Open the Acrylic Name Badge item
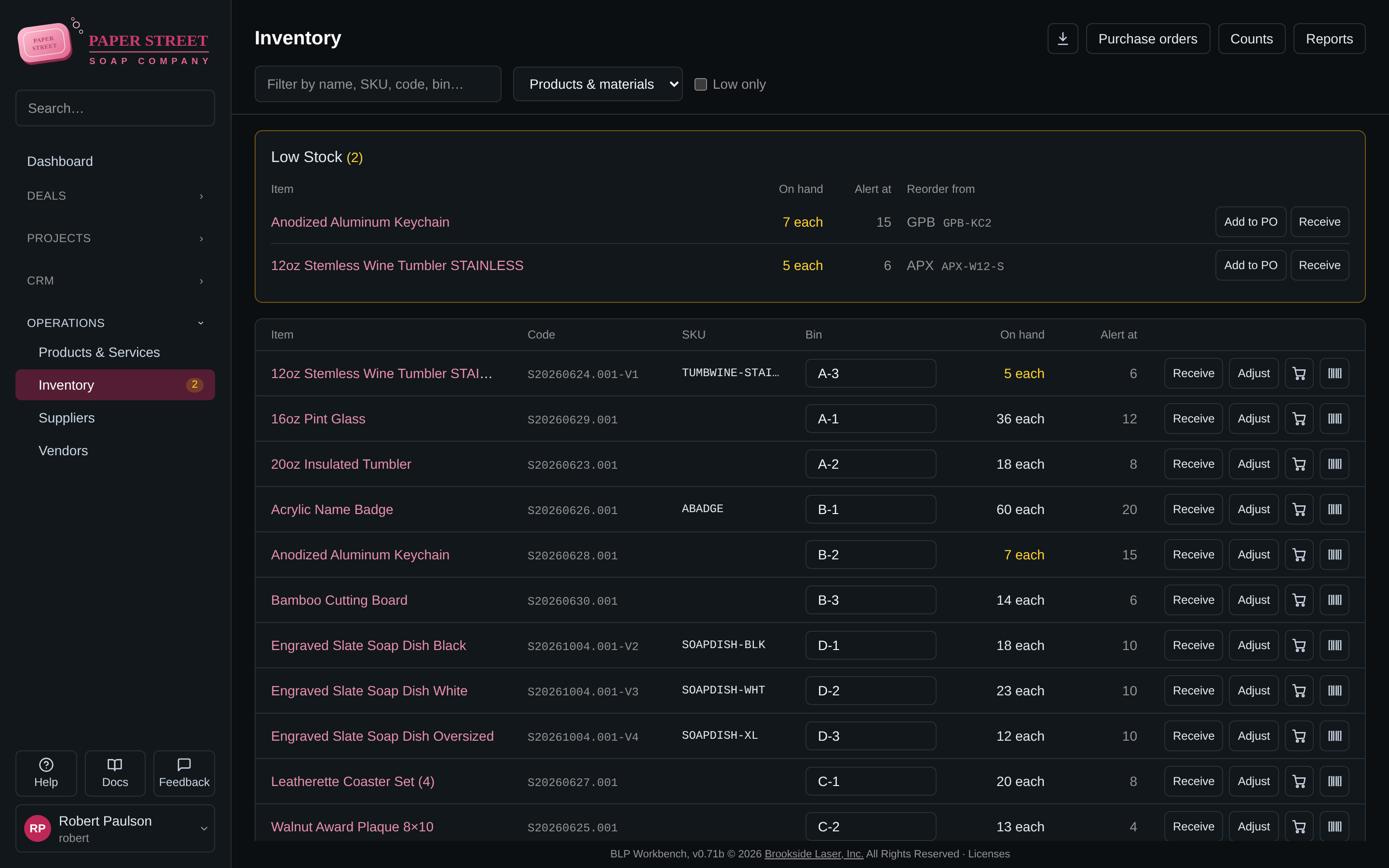The height and width of the screenshot is (868, 1389). (332, 509)
